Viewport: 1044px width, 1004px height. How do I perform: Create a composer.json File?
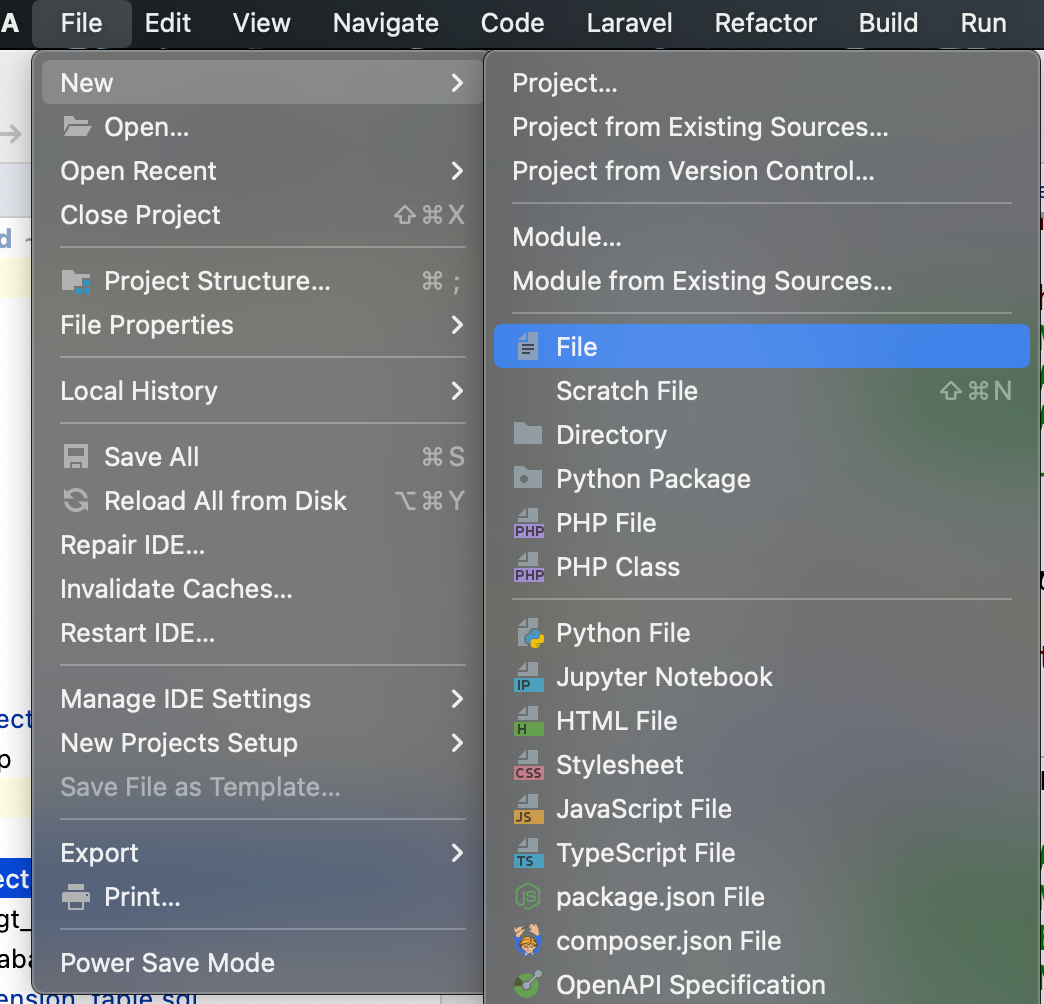pyautogui.click(x=667, y=940)
